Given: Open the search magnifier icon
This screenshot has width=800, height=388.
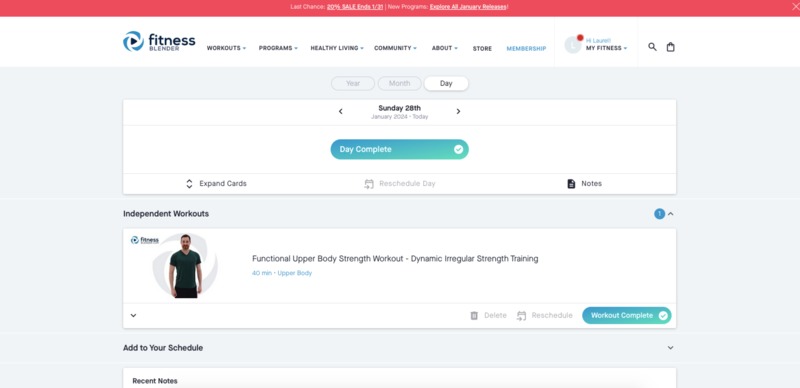Looking at the screenshot, I should 652,47.
